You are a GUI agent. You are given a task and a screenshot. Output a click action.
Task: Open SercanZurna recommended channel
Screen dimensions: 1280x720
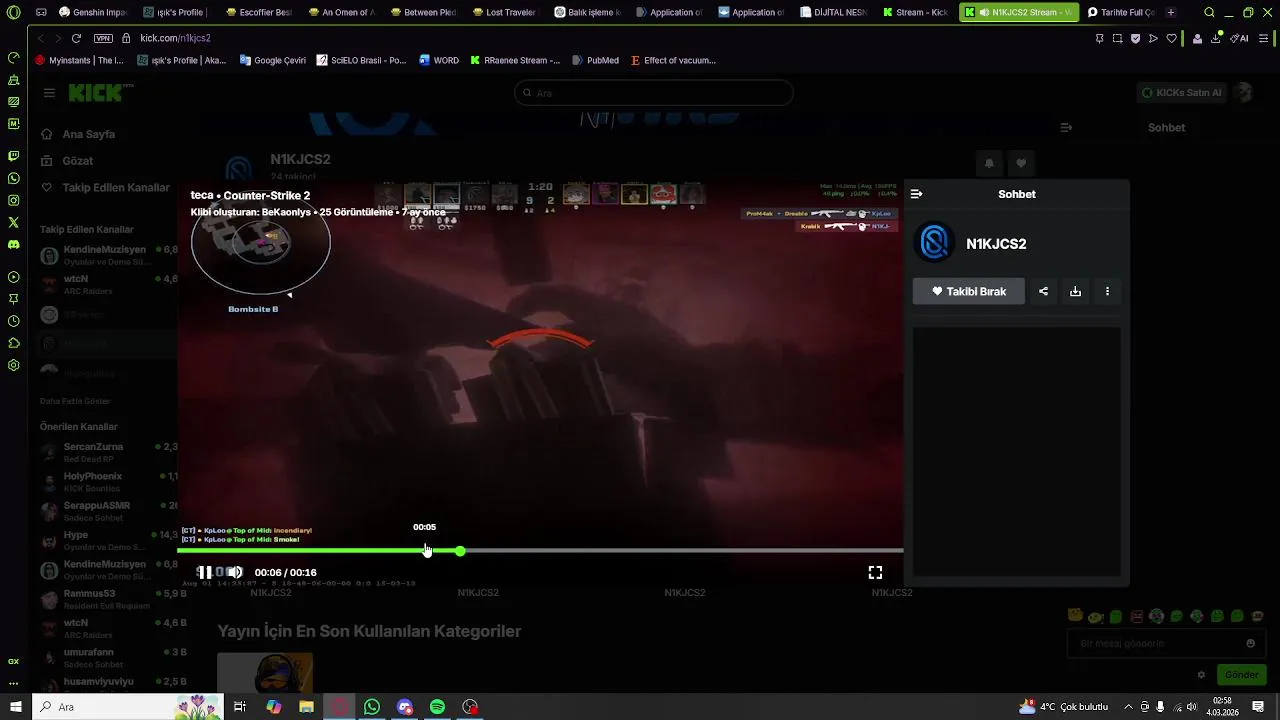pyautogui.click(x=108, y=452)
